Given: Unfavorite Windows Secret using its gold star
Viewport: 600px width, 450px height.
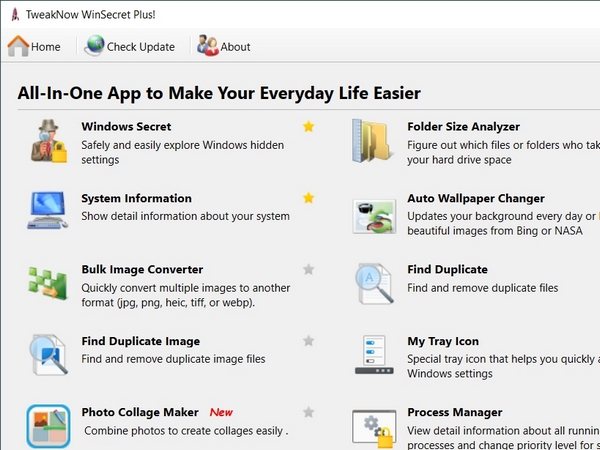Looking at the screenshot, I should point(308,126).
